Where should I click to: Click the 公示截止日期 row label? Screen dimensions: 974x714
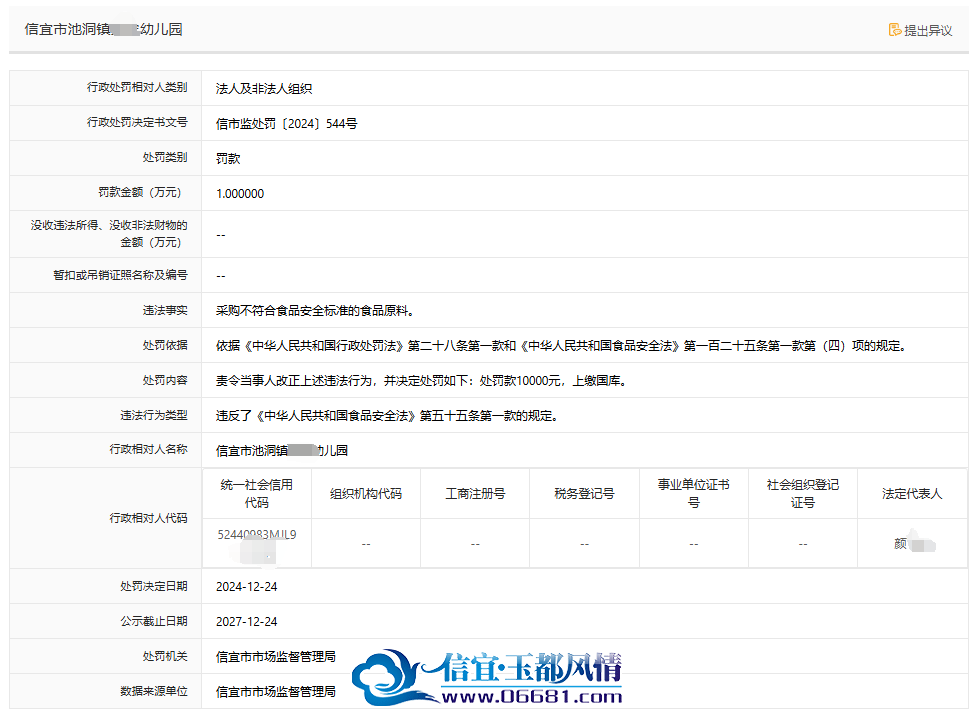point(154,621)
